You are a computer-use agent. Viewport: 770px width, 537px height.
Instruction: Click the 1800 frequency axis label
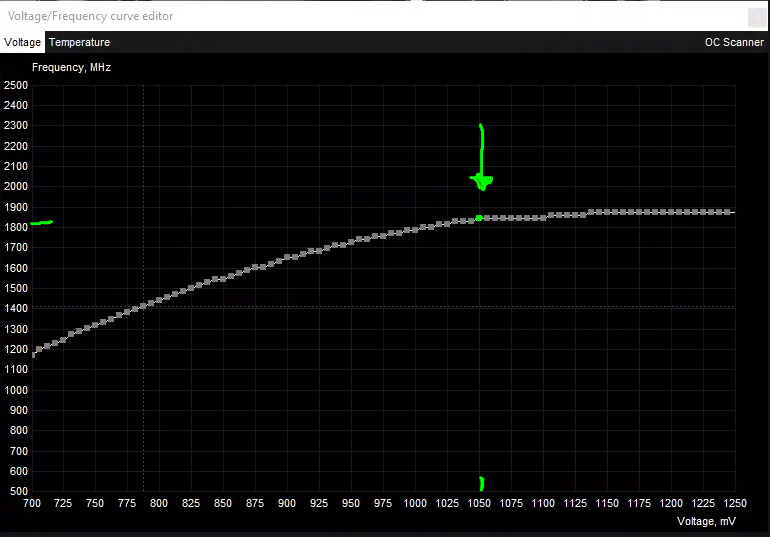16,227
